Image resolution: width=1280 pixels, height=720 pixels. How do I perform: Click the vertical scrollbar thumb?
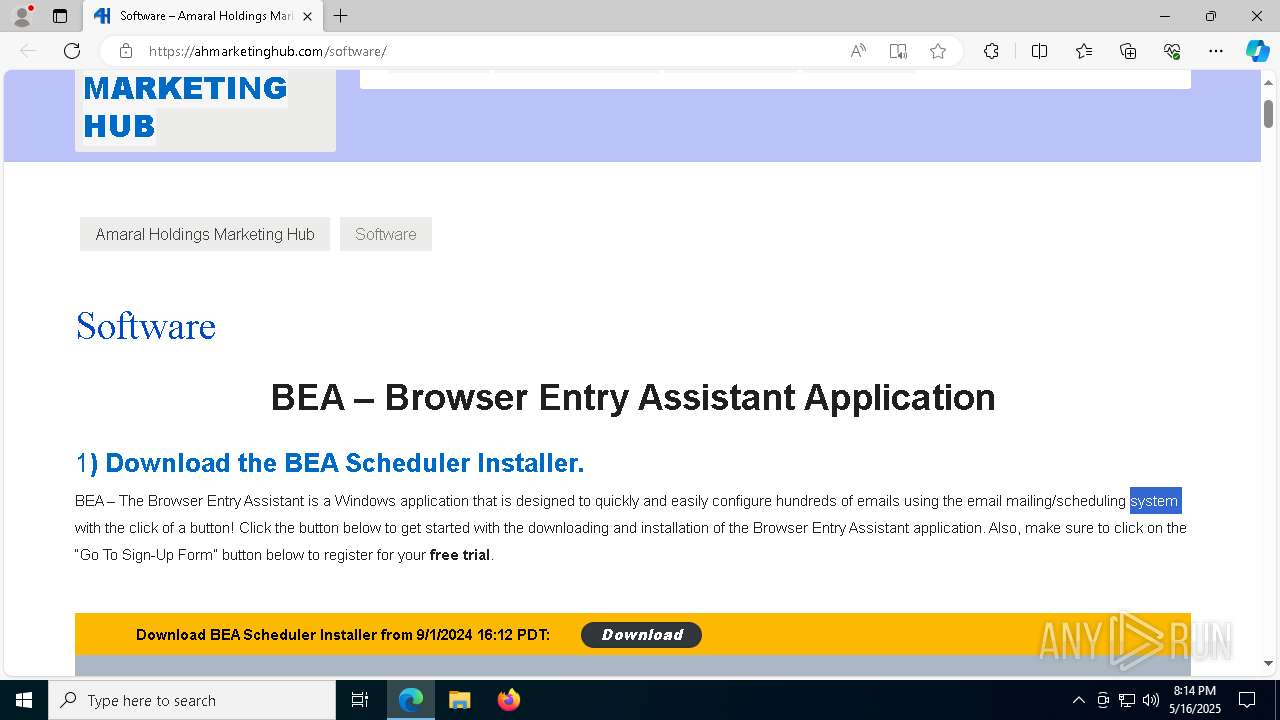[1268, 114]
